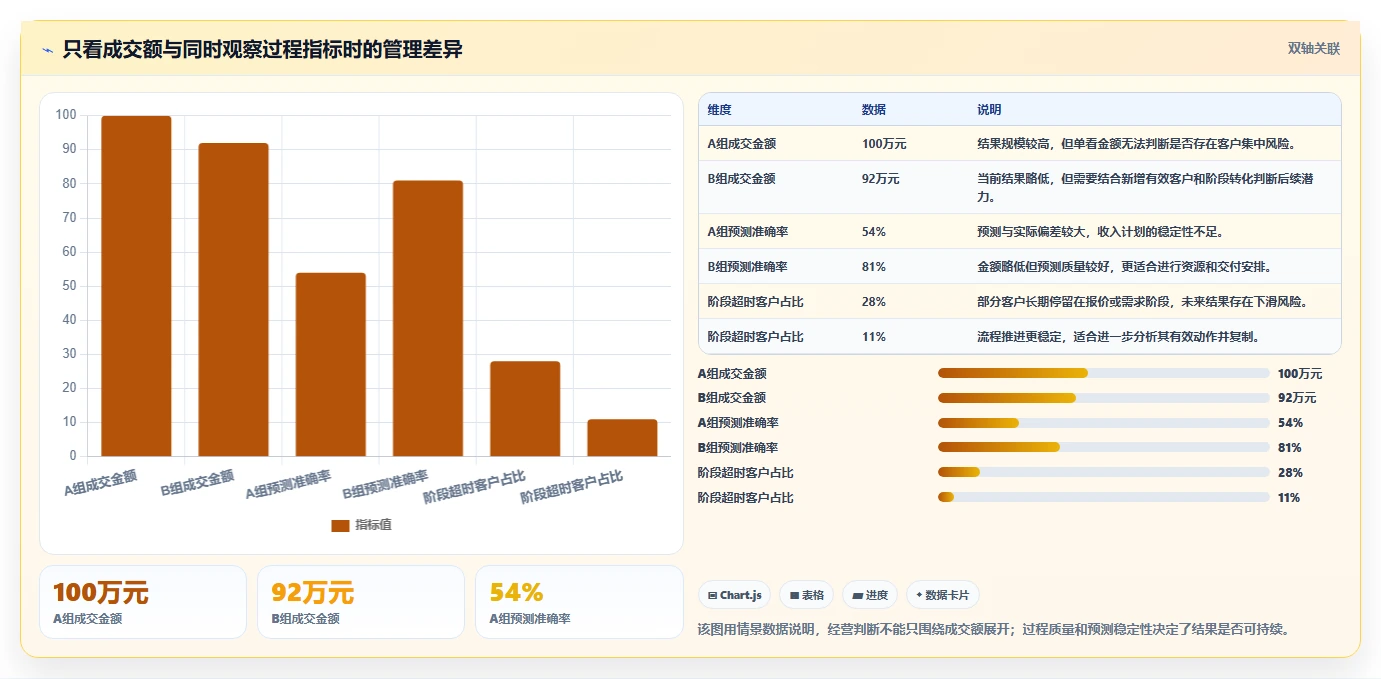Click the chart bar for A组成交金额

pyautogui.click(x=136, y=286)
